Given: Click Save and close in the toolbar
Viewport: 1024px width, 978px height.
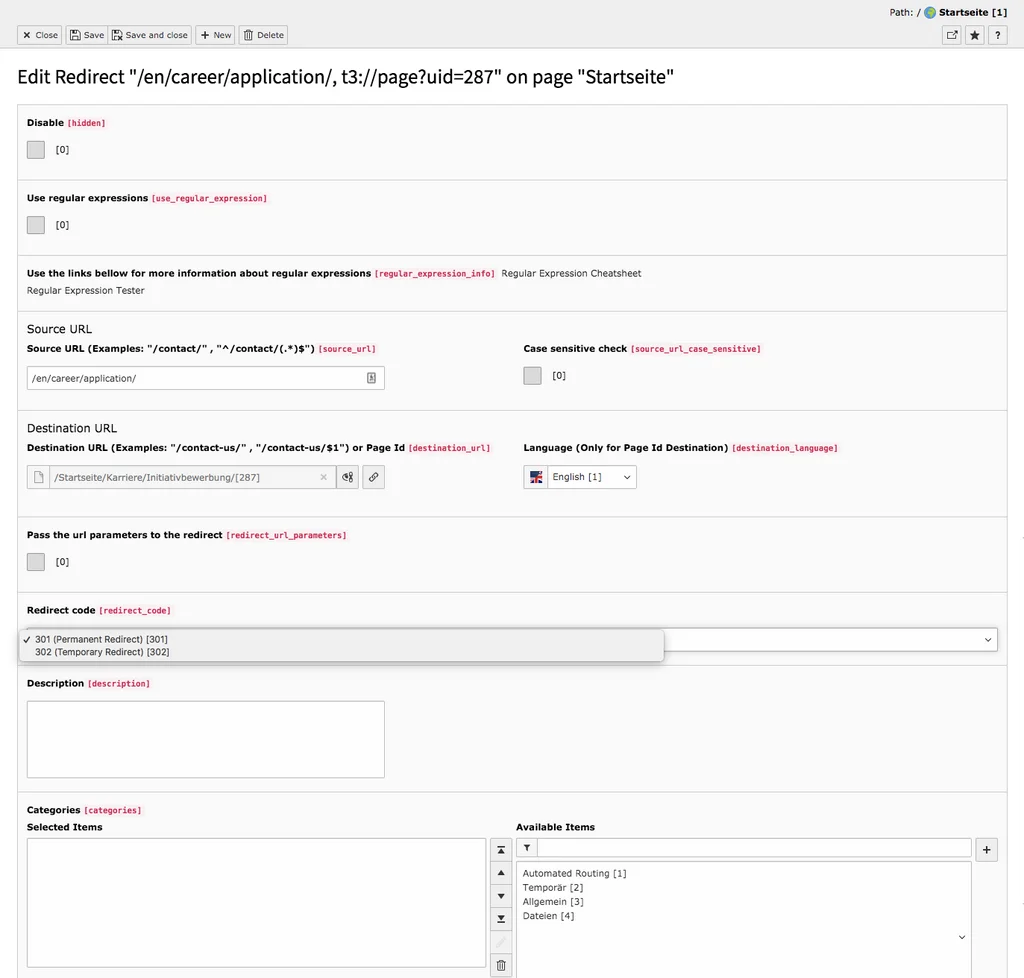Looking at the screenshot, I should (x=149, y=35).
